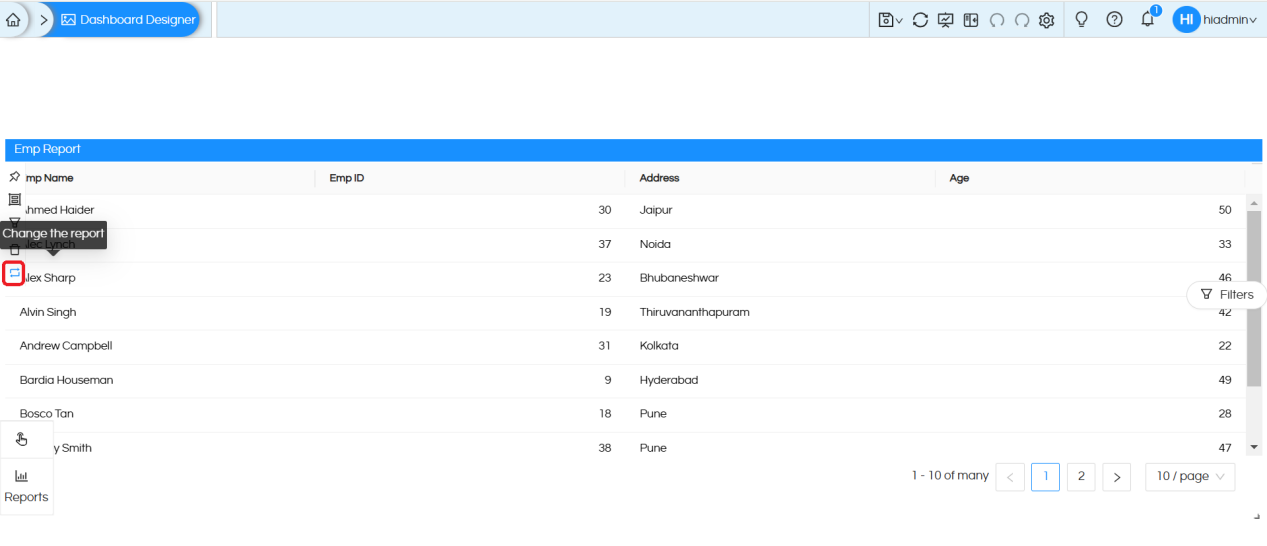Toggle the side panel layout icon
The image size is (1267, 546).
pos(971,20)
